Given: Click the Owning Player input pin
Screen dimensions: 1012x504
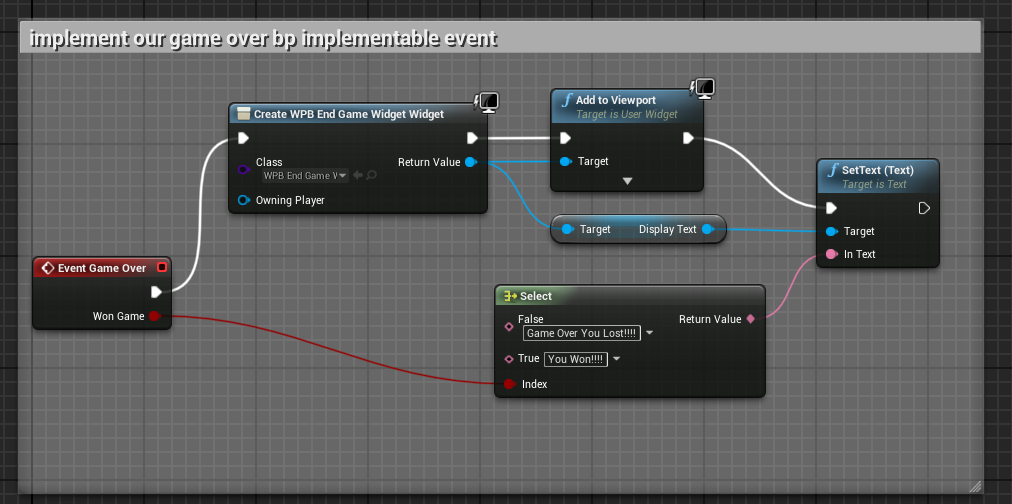Looking at the screenshot, I should (x=243, y=200).
